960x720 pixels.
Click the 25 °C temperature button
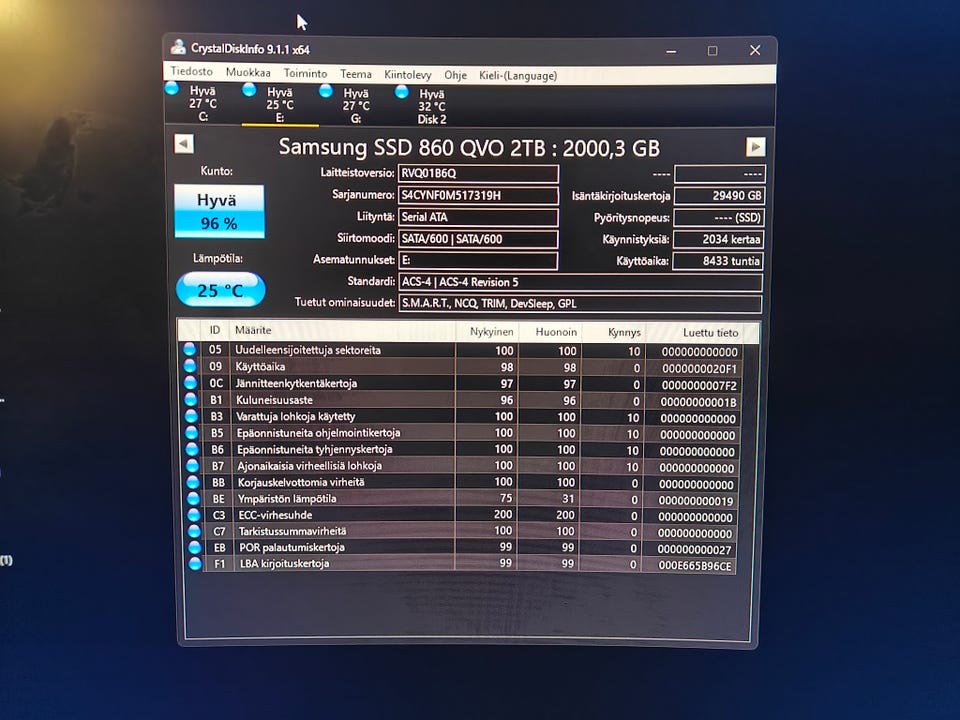coord(220,290)
